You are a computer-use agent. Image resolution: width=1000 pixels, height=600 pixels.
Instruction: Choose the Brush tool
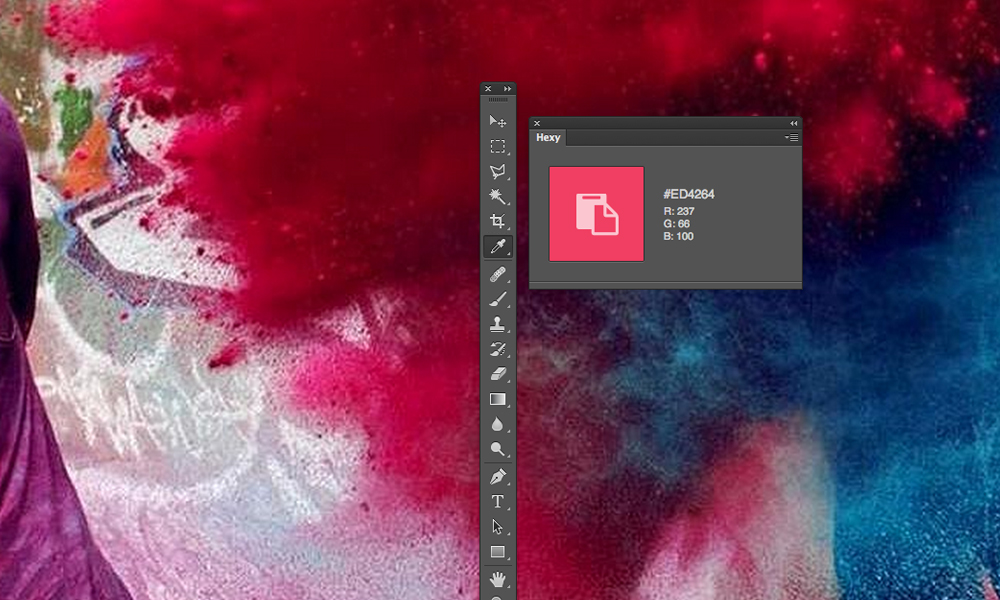pos(497,299)
